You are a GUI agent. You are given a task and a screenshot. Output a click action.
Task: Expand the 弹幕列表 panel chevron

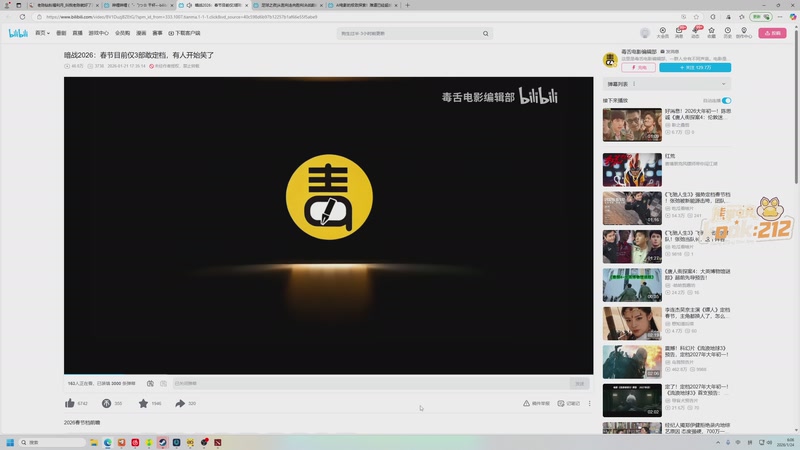coord(723,84)
